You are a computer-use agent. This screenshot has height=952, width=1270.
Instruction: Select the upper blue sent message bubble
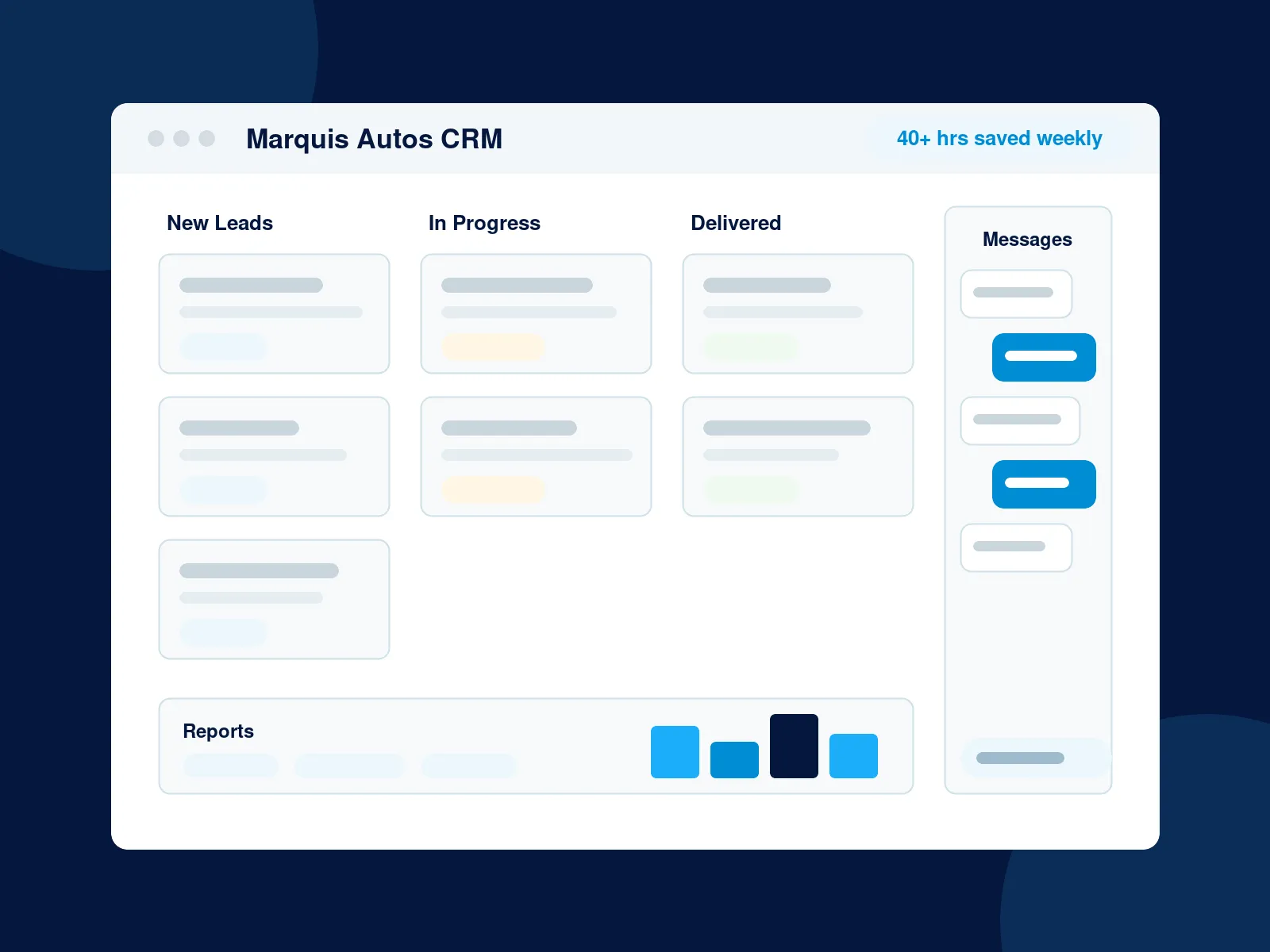pos(1044,357)
